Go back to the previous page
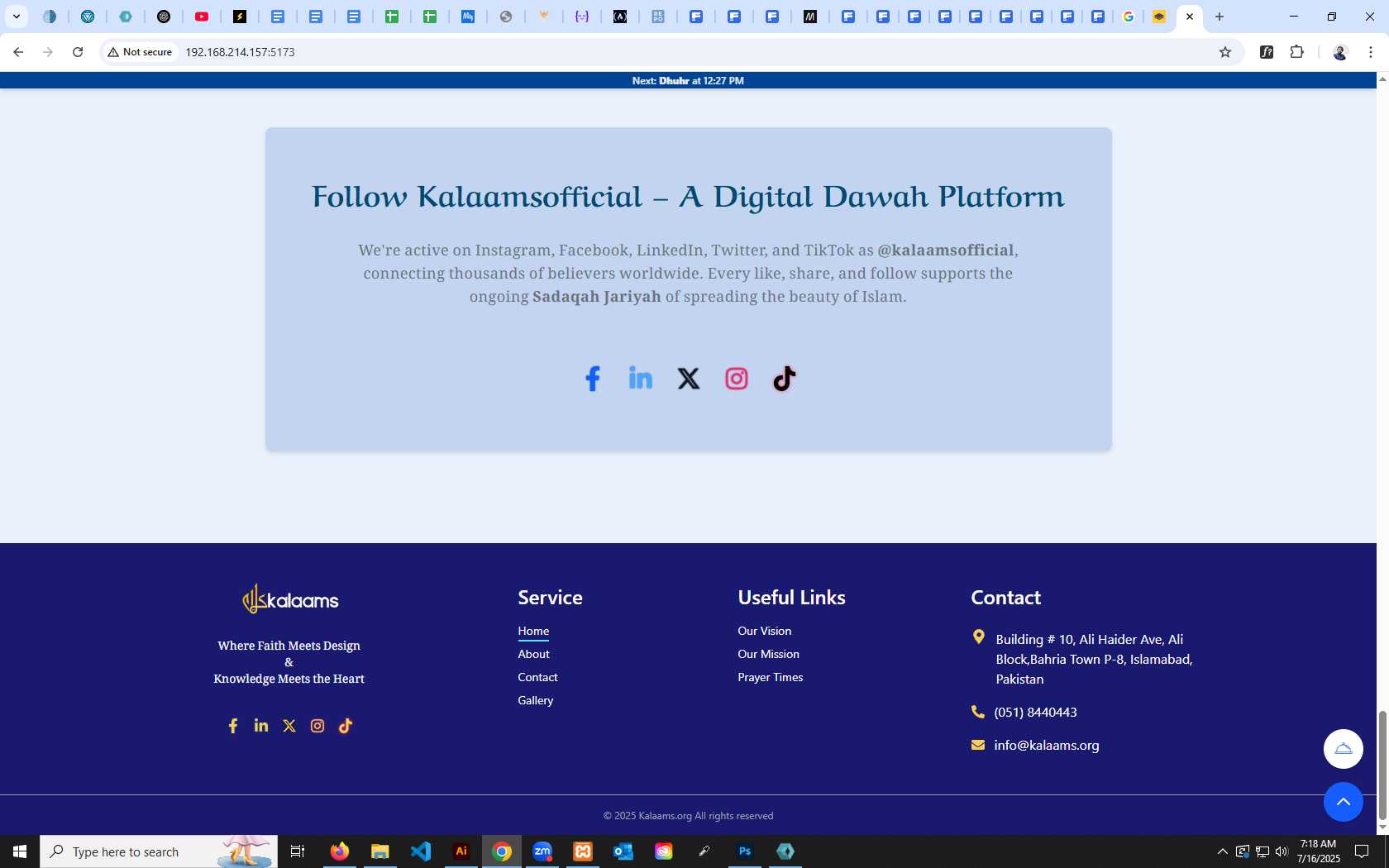Viewport: 1389px width, 868px height. [18, 52]
